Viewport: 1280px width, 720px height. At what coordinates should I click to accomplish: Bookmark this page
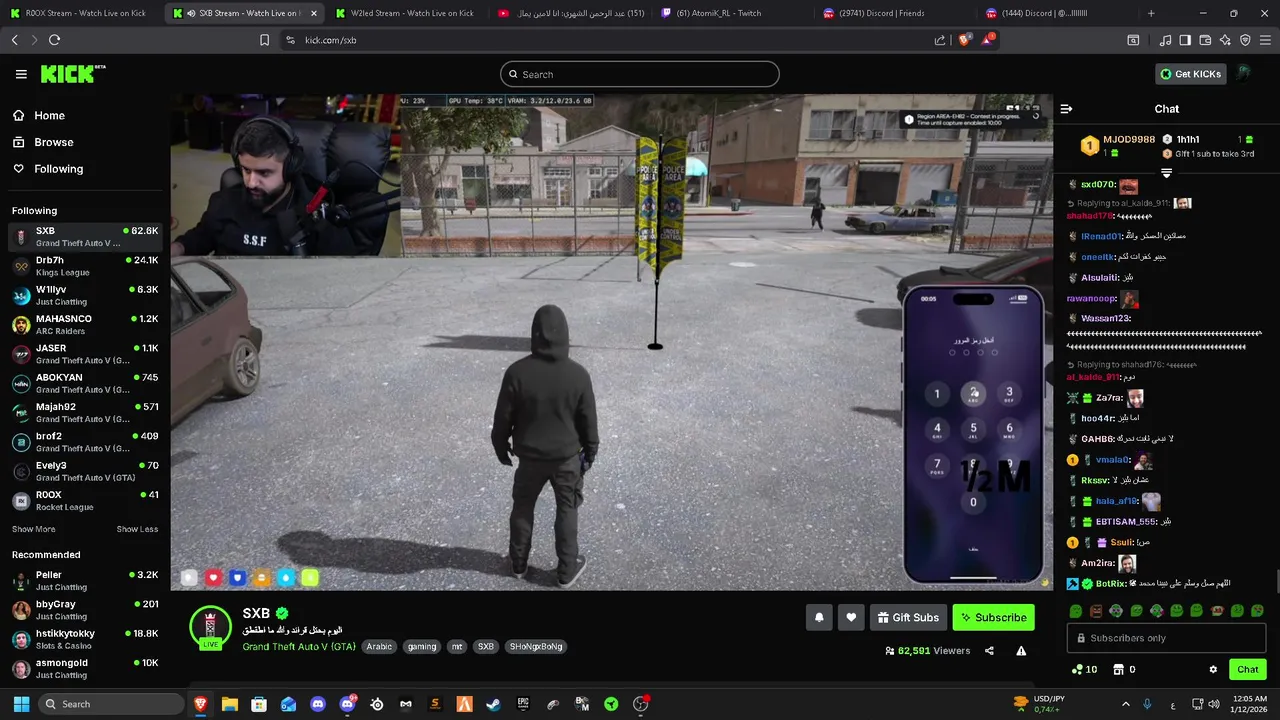264,40
